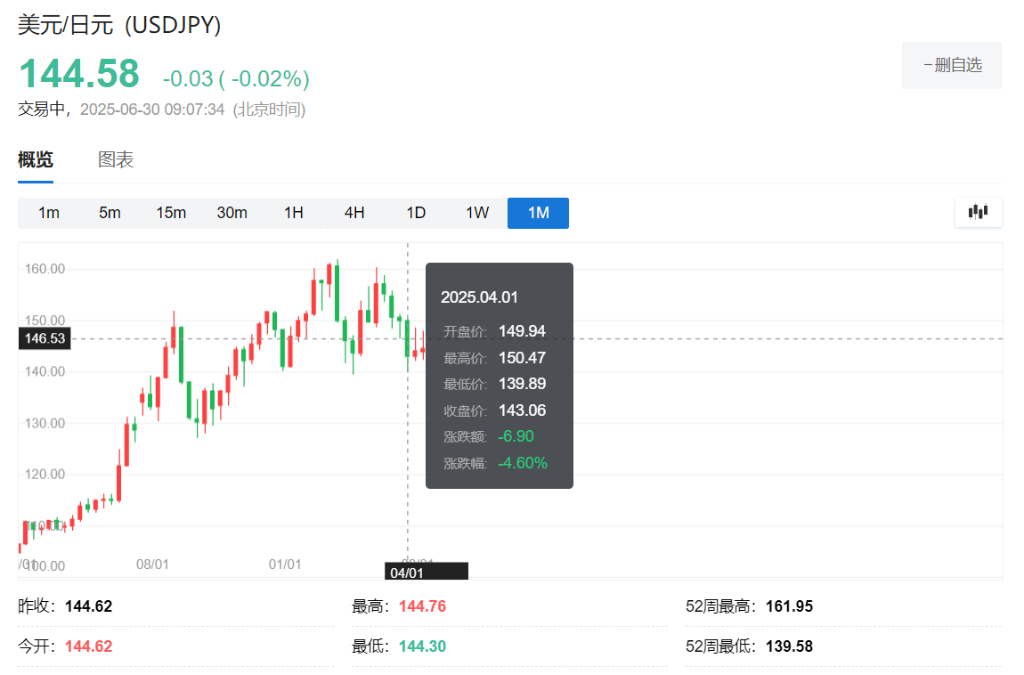Click the 01/01 label on time axis
The width and height of the screenshot is (1024, 675).
pos(285,564)
